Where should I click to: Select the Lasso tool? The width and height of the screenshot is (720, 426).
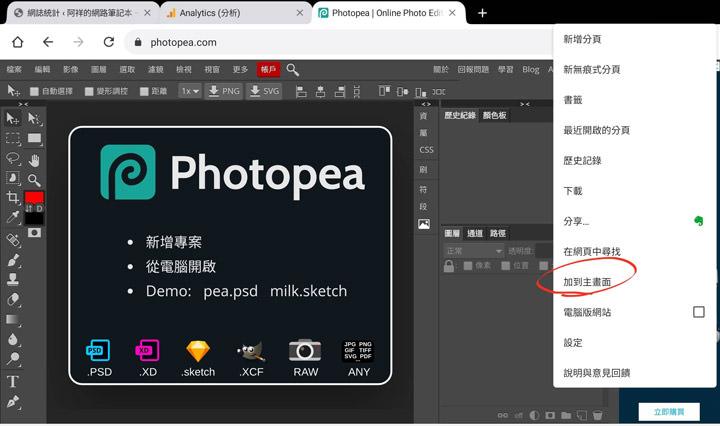coord(12,159)
